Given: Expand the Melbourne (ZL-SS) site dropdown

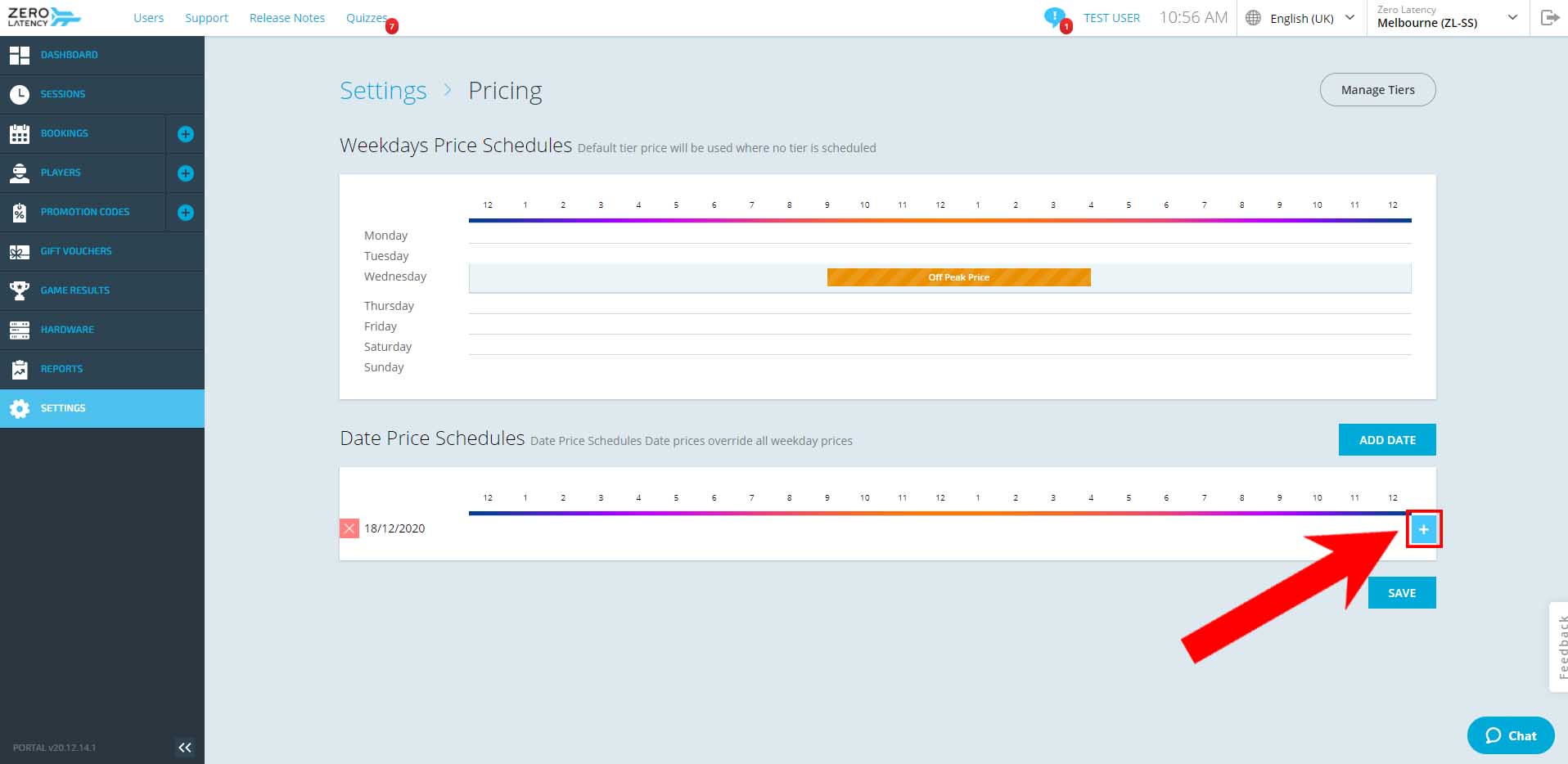Looking at the screenshot, I should pos(1447,17).
